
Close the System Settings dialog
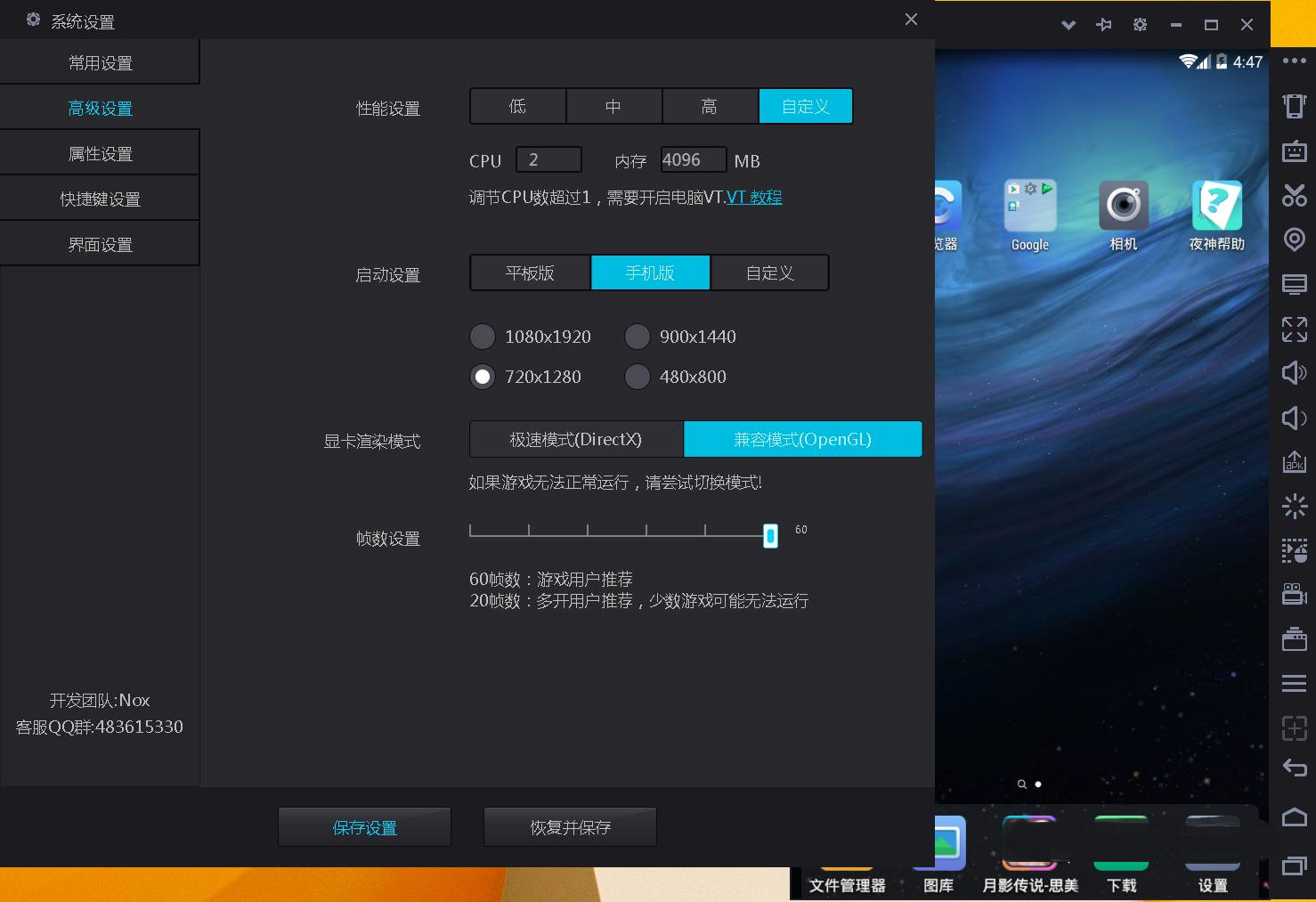tap(911, 19)
